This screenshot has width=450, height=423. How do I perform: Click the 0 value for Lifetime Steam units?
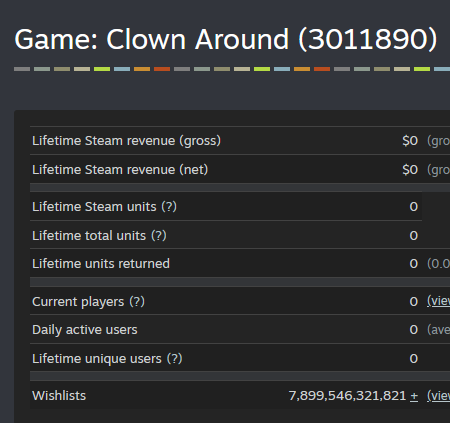click(x=414, y=207)
